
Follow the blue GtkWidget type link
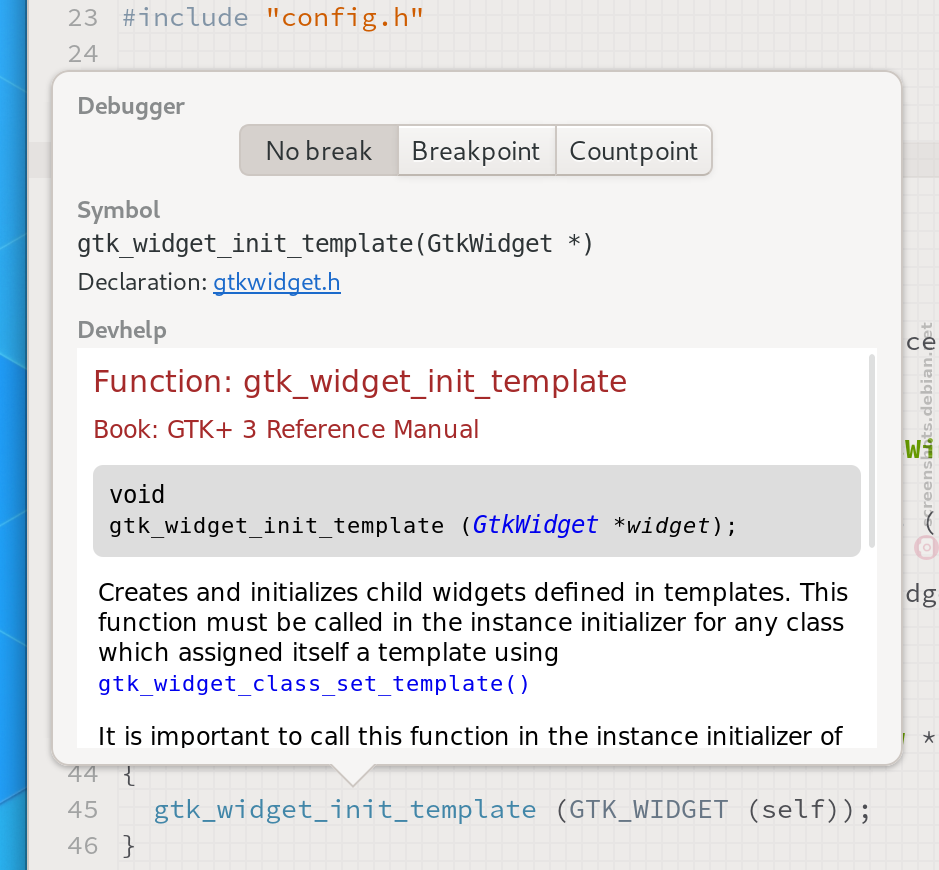click(535, 525)
